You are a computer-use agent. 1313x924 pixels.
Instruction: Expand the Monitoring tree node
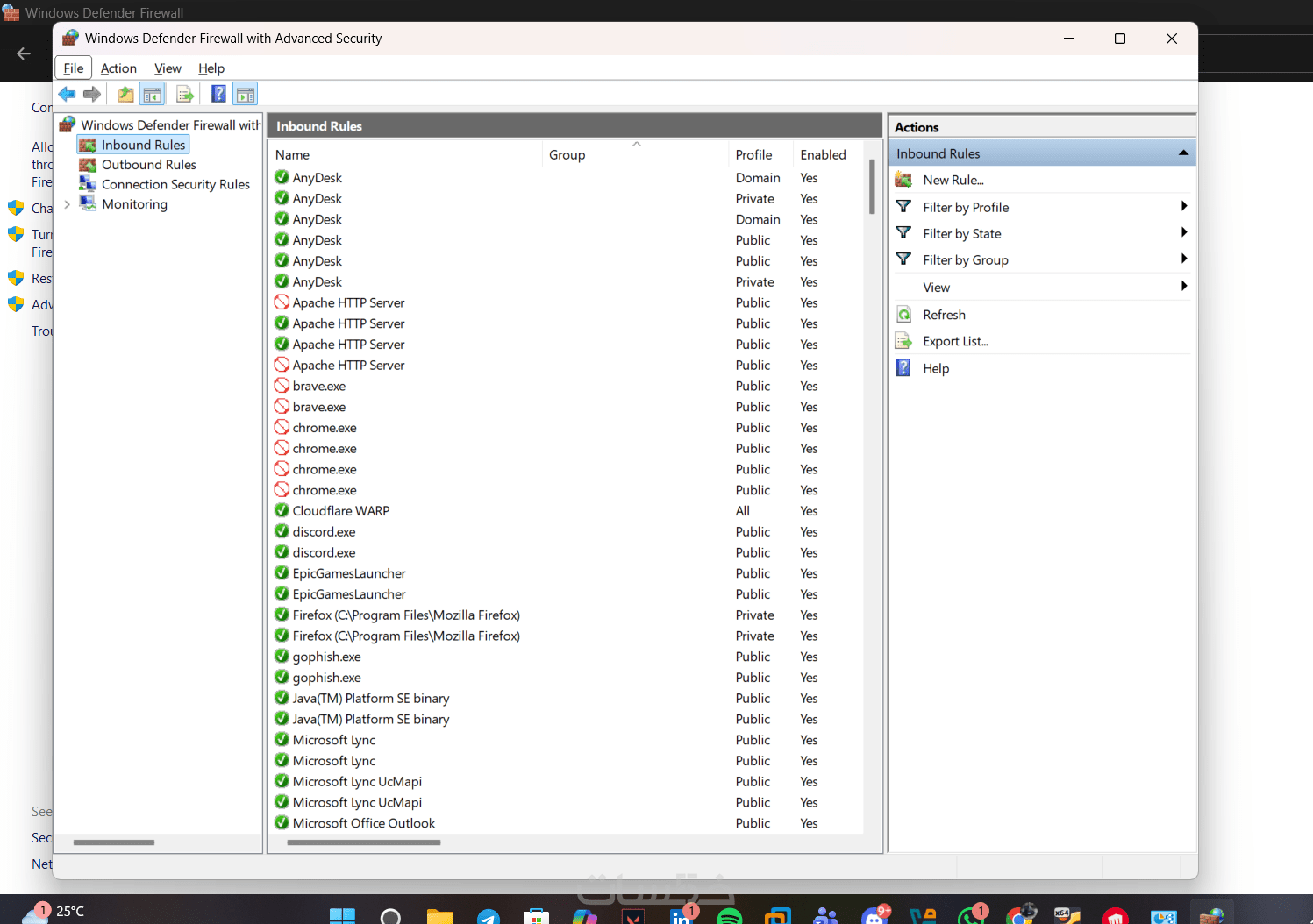pos(68,204)
